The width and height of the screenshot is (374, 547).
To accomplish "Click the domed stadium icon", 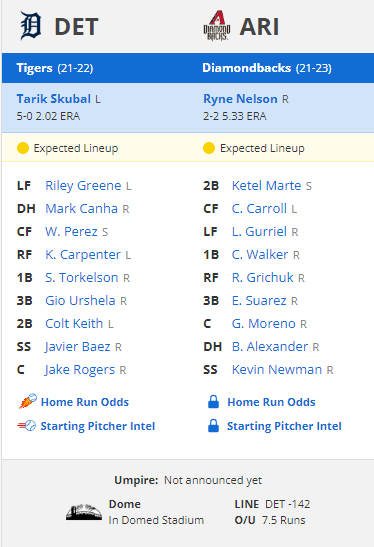I will (84, 512).
